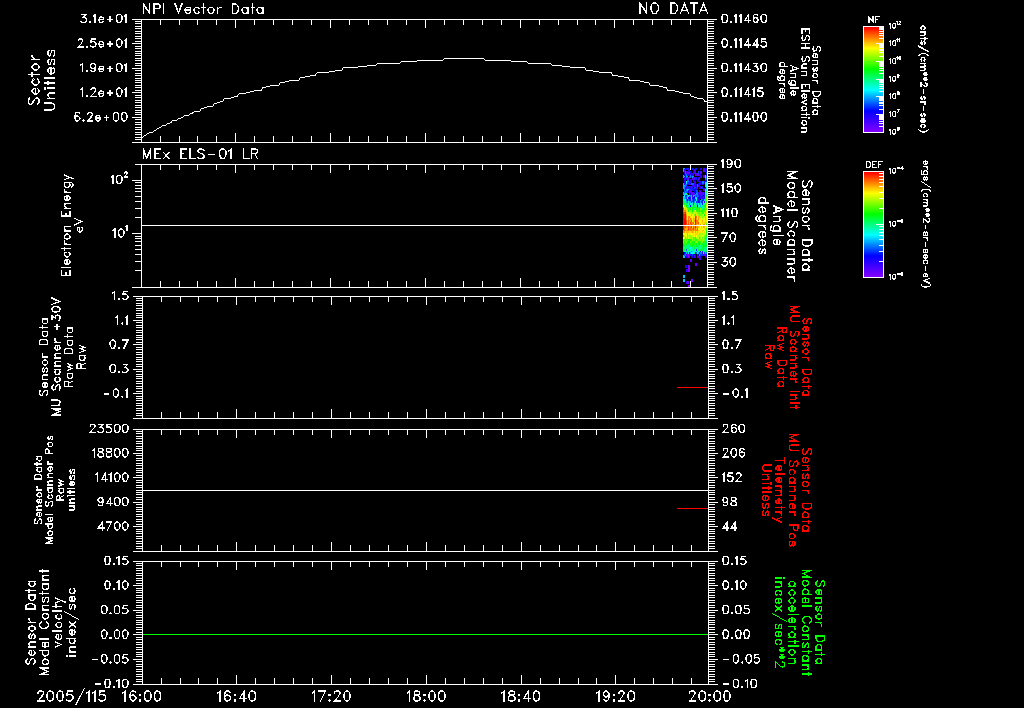
Task: Click the 'NO DATA' label
Action: (x=673, y=8)
